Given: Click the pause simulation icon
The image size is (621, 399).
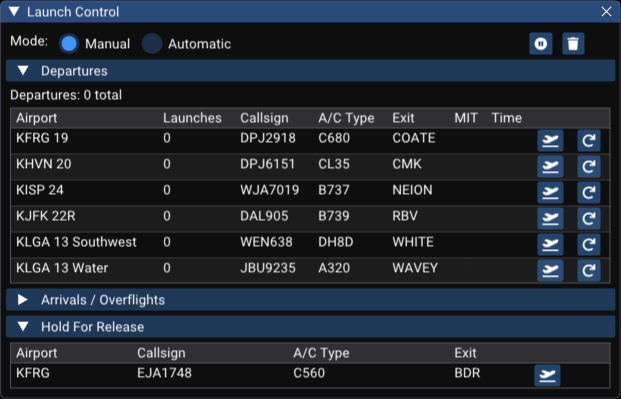Looking at the screenshot, I should tap(541, 43).
